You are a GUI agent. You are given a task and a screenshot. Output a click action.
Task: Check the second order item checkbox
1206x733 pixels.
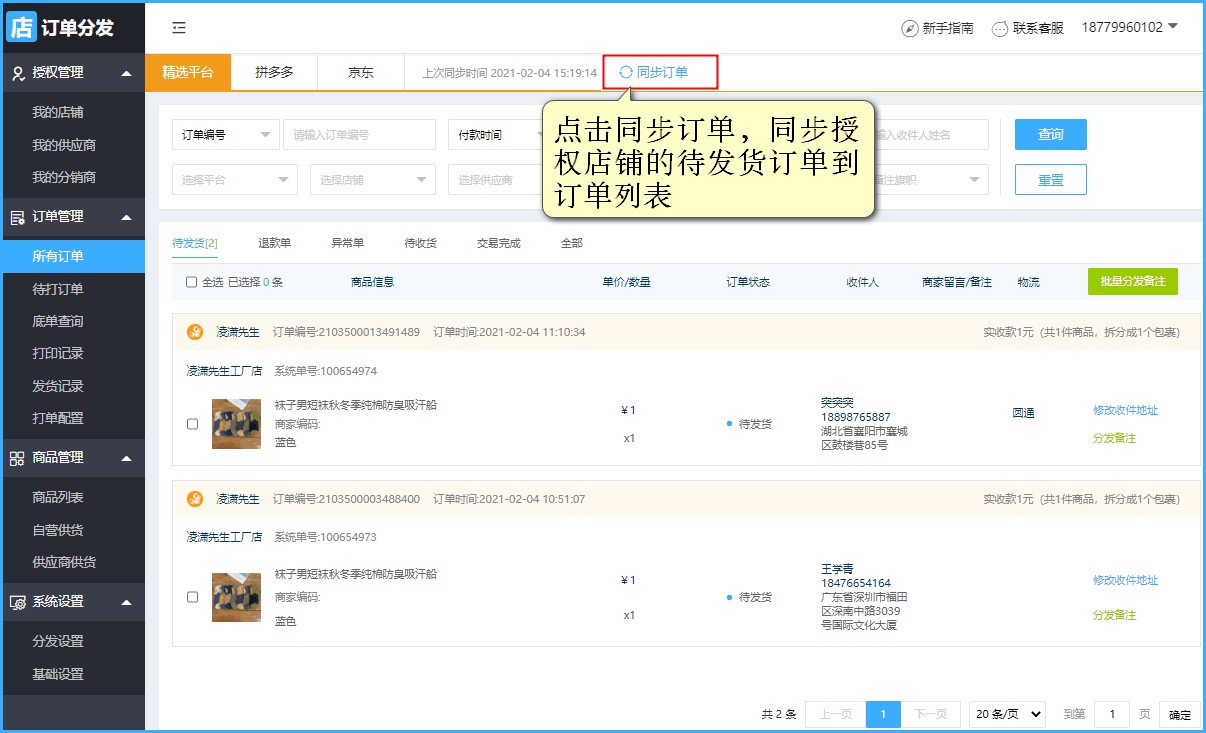click(193, 597)
